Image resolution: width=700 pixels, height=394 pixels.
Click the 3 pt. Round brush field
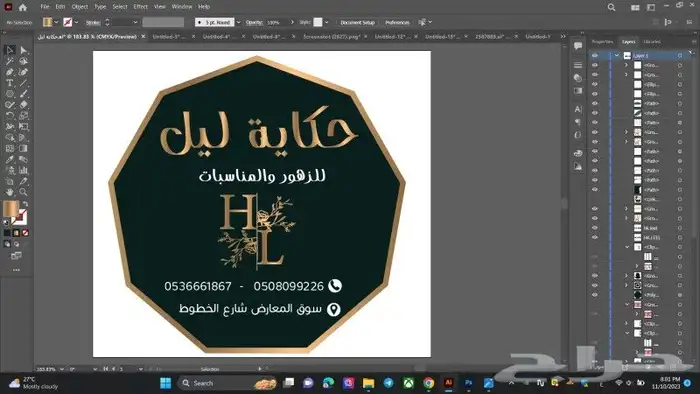[x=214, y=22]
